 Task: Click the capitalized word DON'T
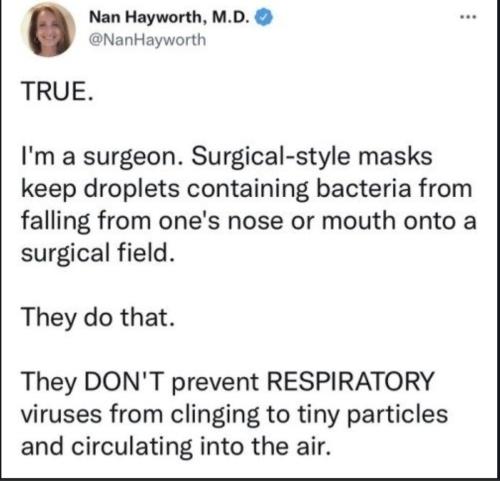pos(125,382)
